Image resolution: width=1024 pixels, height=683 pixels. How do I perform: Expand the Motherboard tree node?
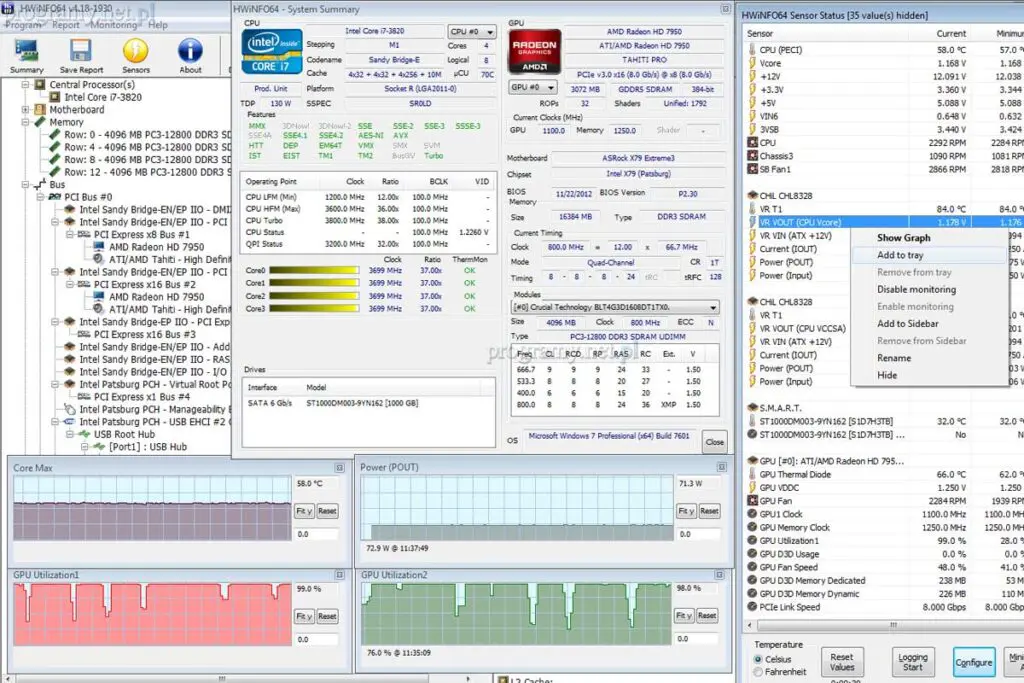pyautogui.click(x=25, y=110)
